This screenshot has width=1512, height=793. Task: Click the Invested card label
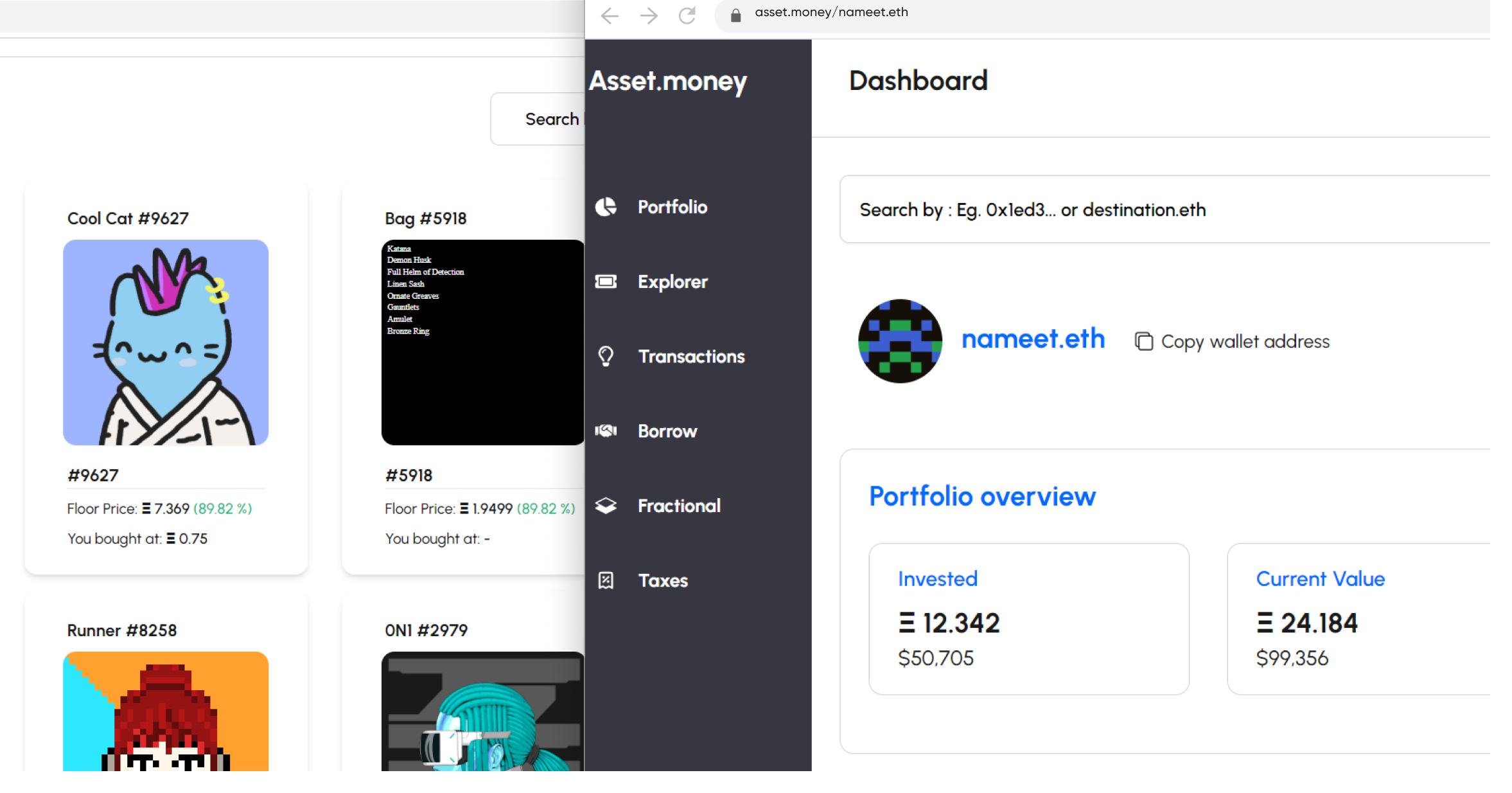pyautogui.click(x=938, y=579)
